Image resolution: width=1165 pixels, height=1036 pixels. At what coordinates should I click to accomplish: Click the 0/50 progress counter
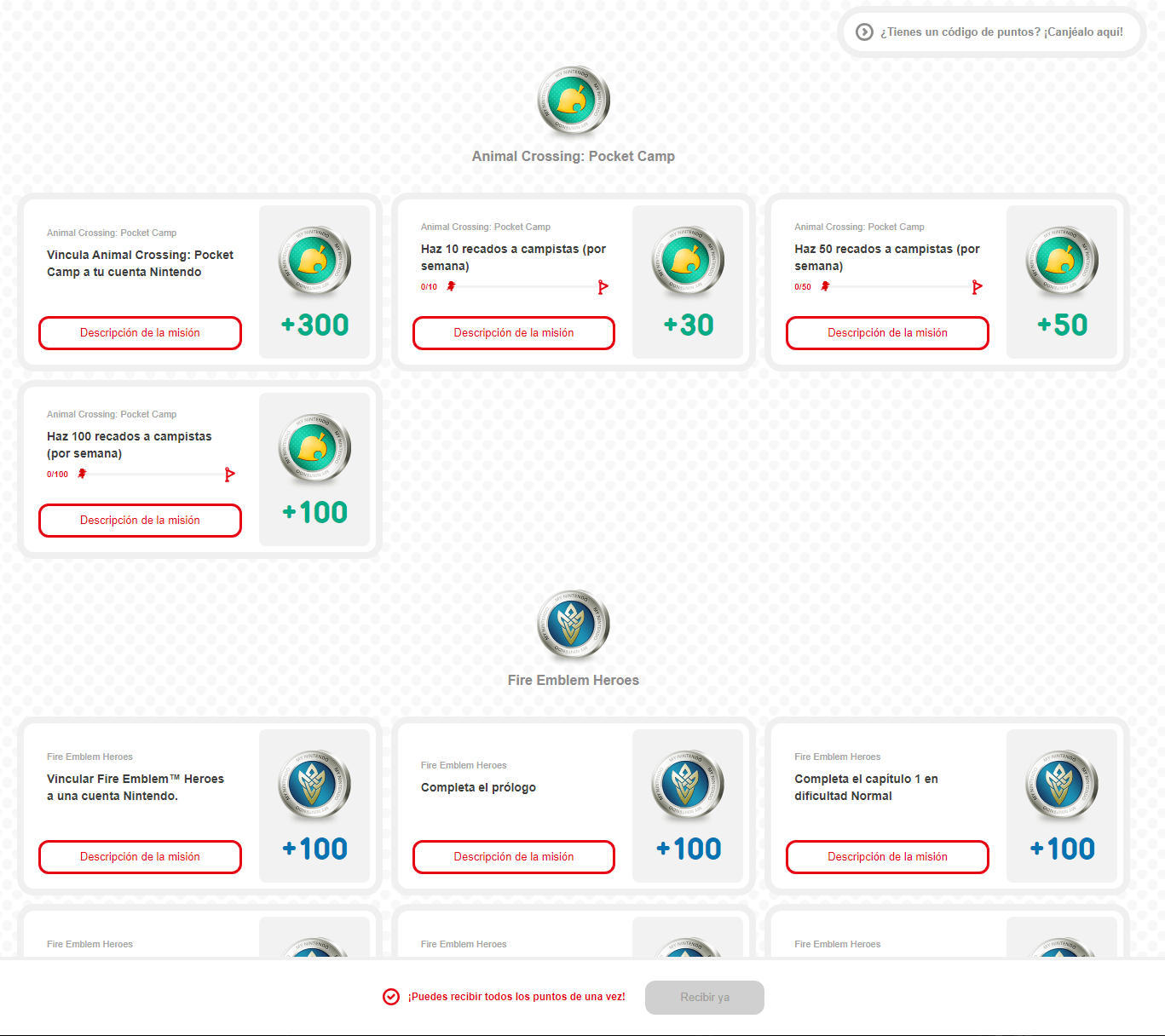coord(803,287)
